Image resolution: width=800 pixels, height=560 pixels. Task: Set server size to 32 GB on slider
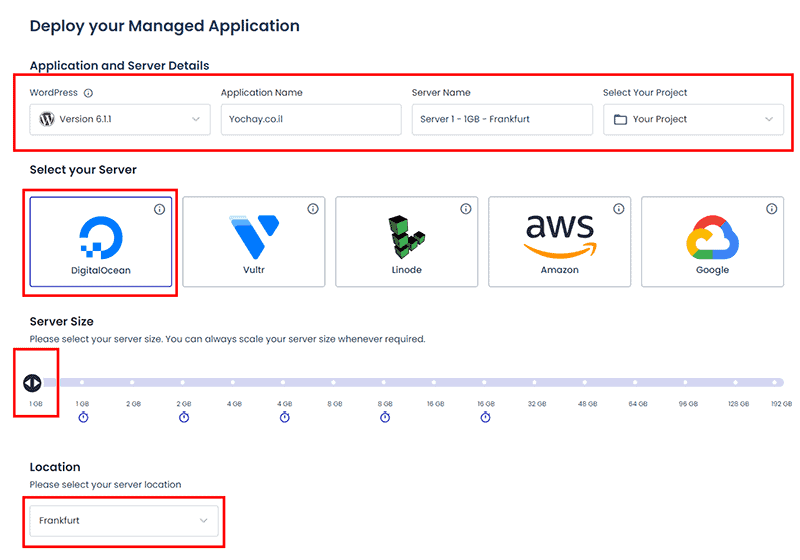[535, 382]
